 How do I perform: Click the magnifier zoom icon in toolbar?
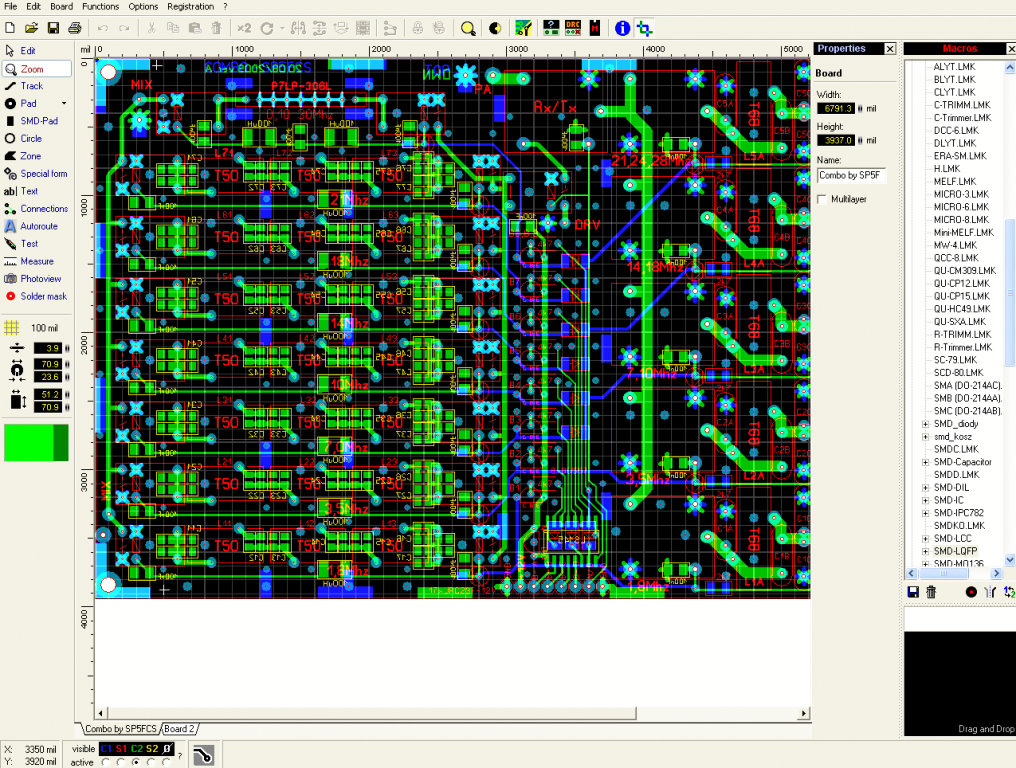click(468, 28)
